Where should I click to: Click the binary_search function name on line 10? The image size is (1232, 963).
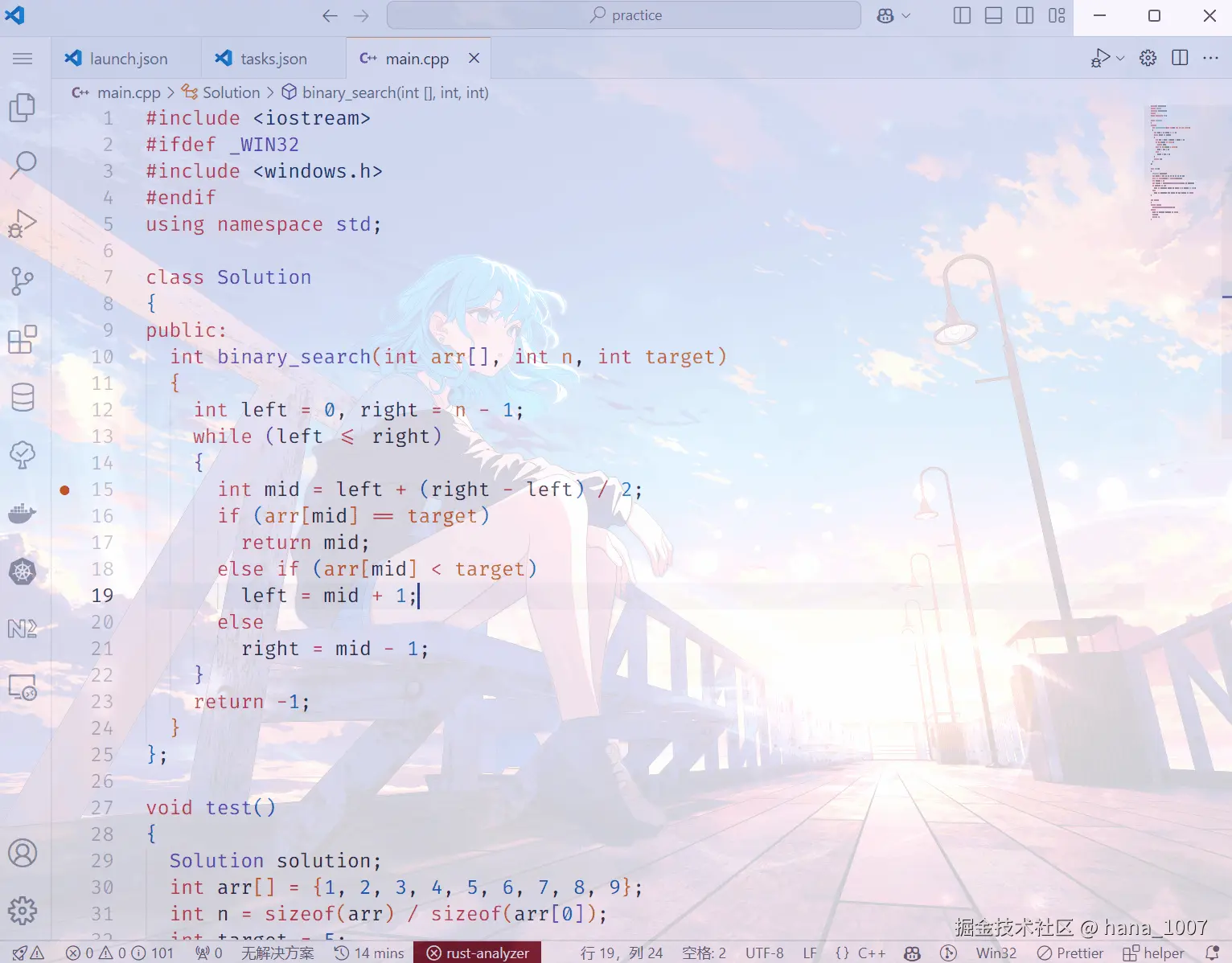pos(294,356)
